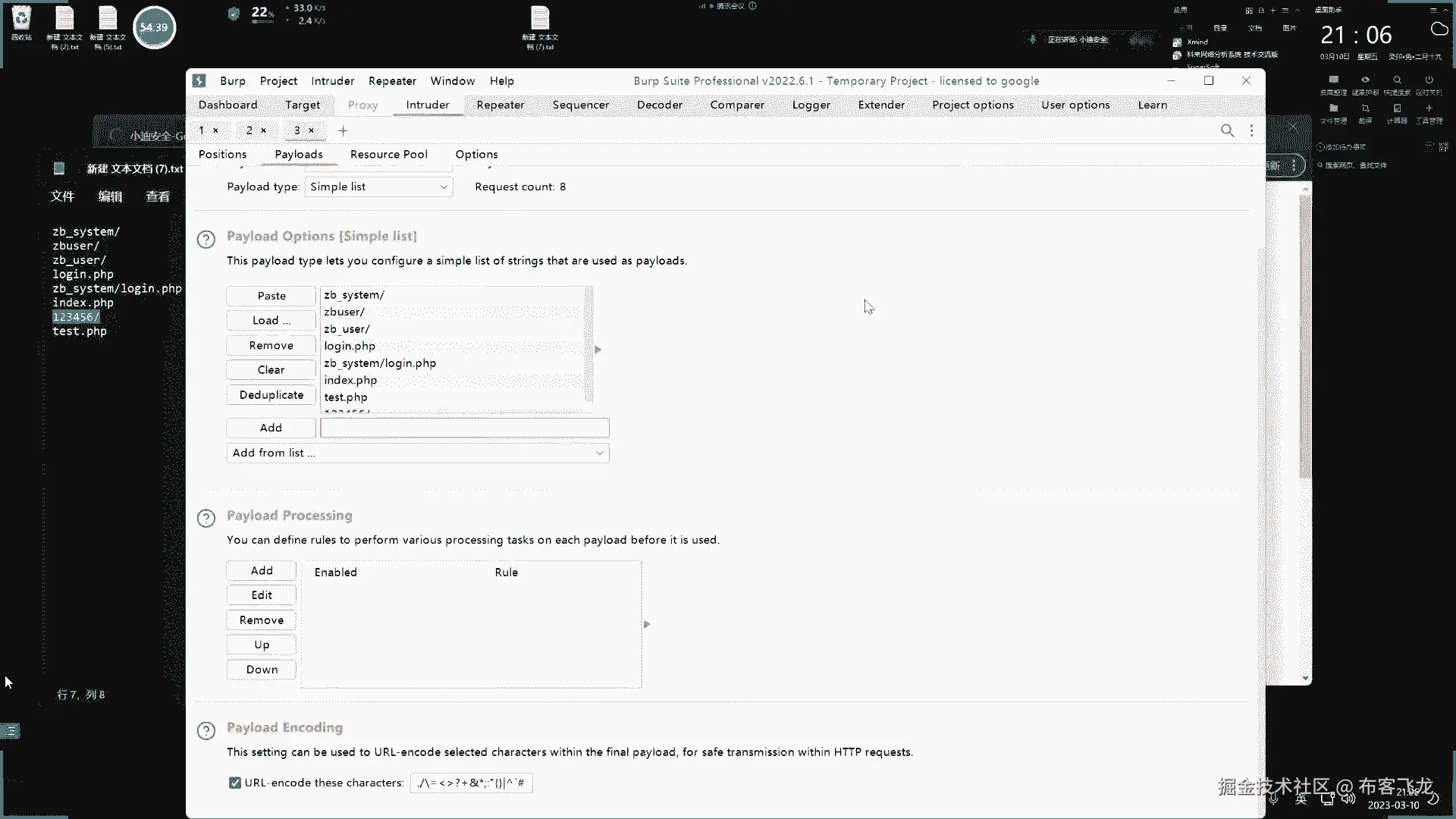Open Payload Processing help question icon
This screenshot has height=819, width=1456.
pos(206,519)
